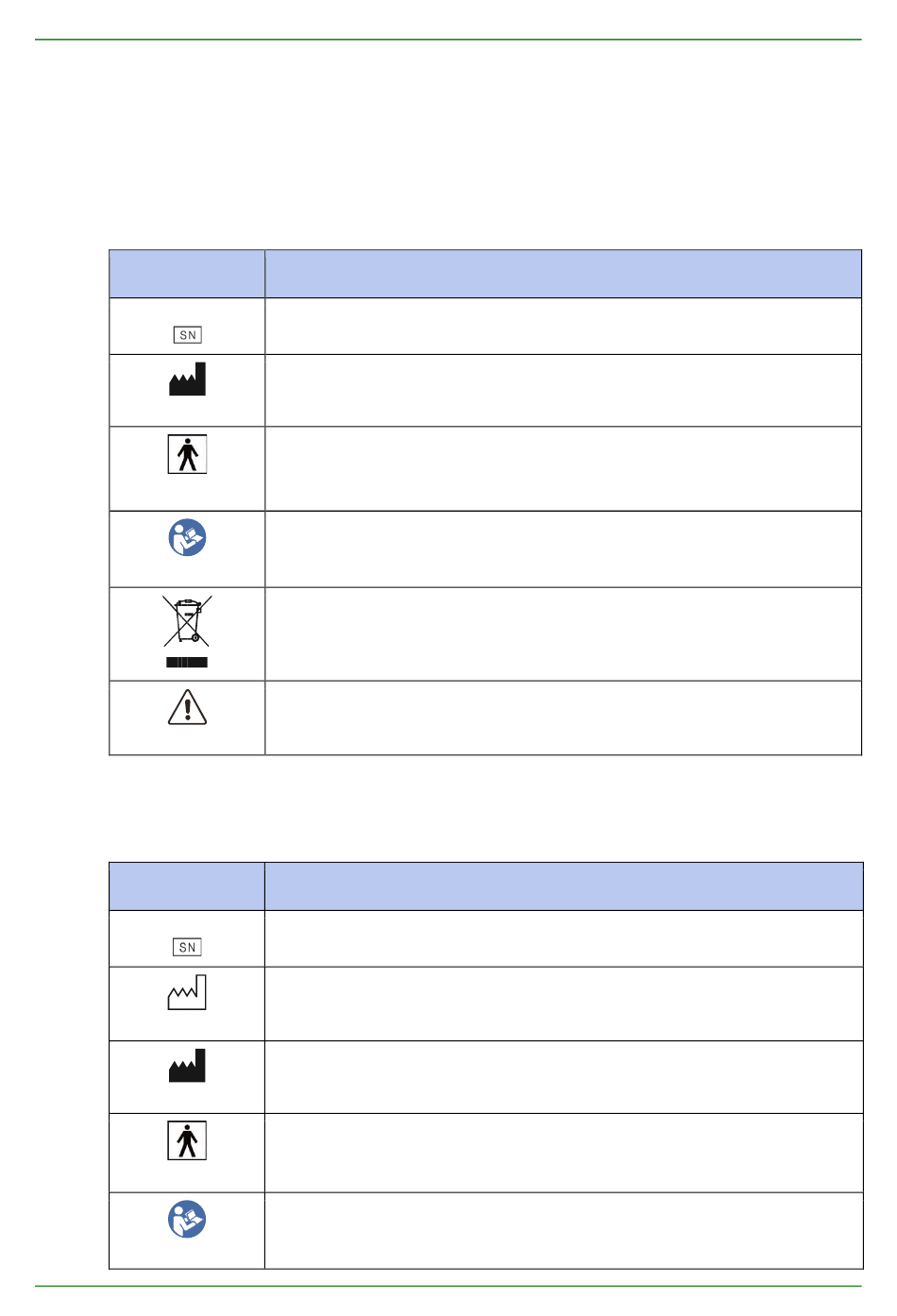Image resolution: width=897 pixels, height=1316 pixels.
Task: Select the lower table's narrow blue header cell
Action: 187,886
